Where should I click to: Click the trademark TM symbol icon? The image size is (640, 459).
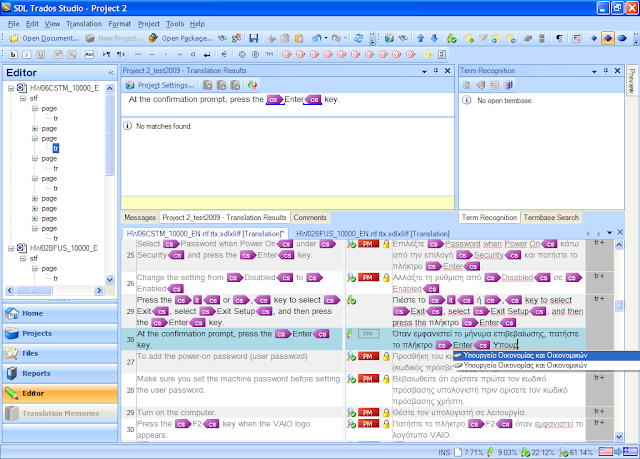click(269, 54)
